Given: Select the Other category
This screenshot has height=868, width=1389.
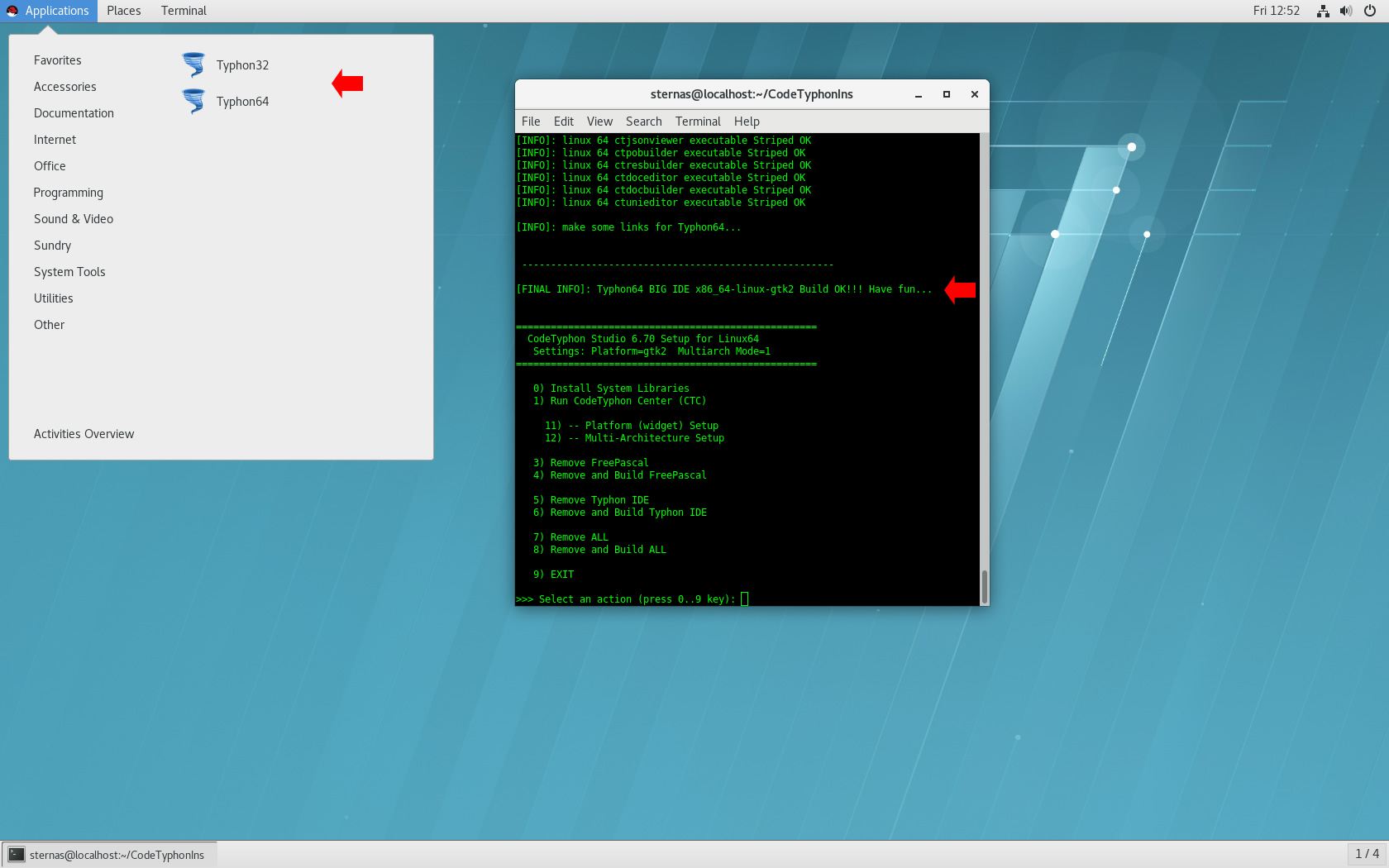Looking at the screenshot, I should (x=49, y=325).
